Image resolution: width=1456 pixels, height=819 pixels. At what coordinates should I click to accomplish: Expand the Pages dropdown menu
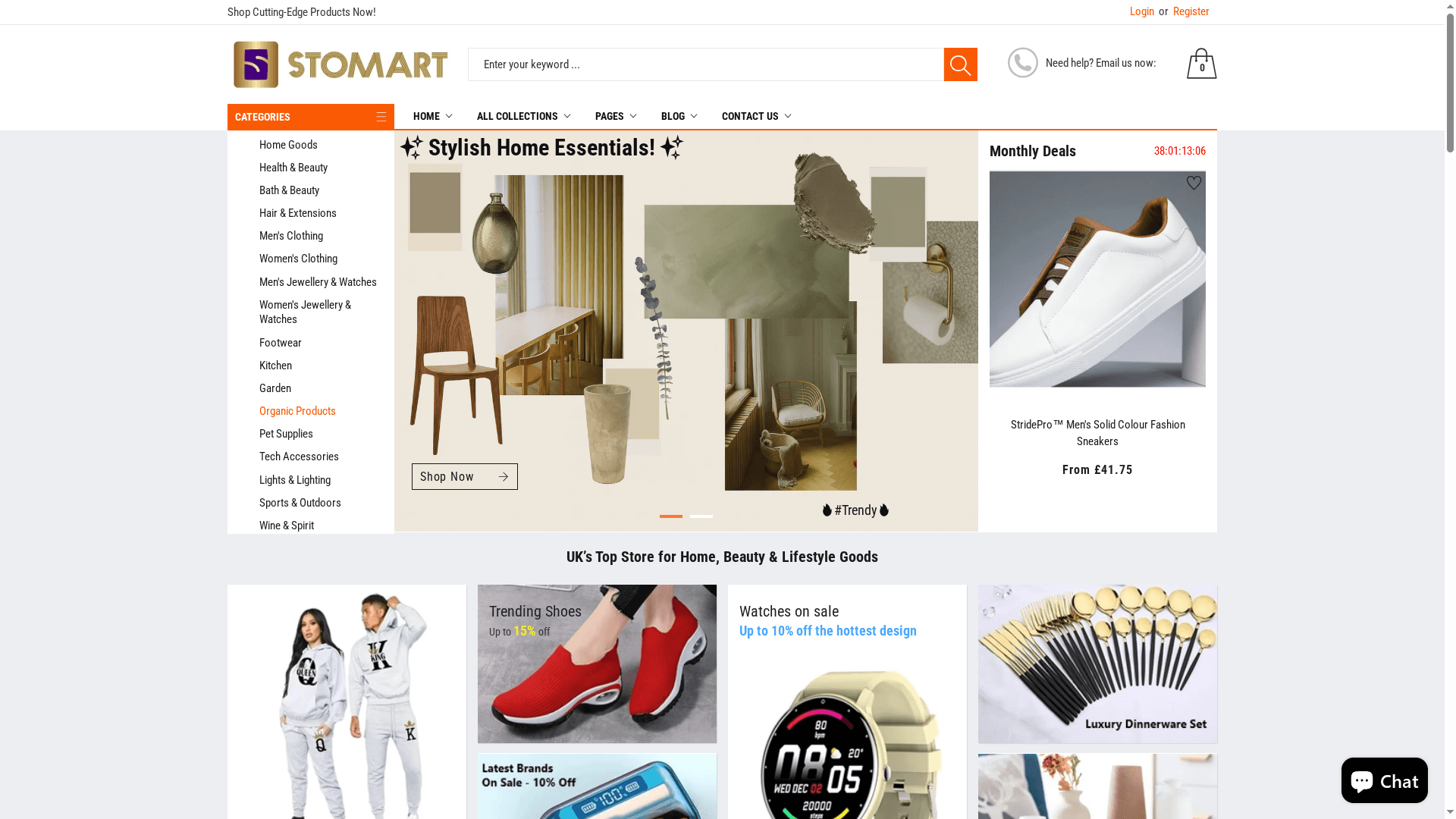tap(616, 116)
